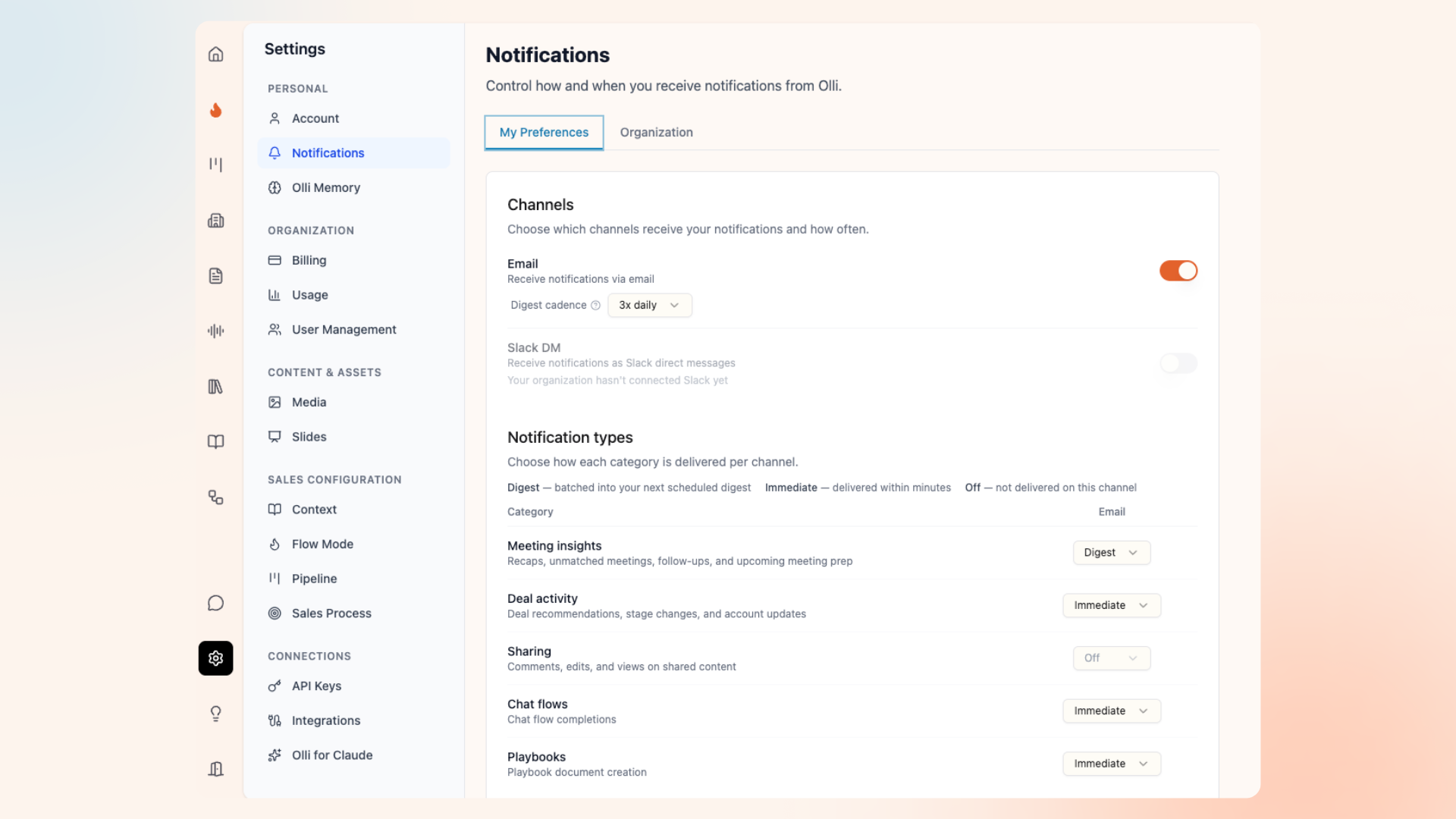Select the open book icon in the sidebar
The width and height of the screenshot is (1456, 819).
coord(215,441)
